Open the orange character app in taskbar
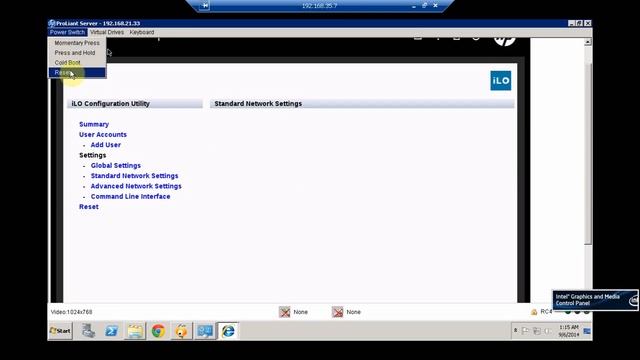The image size is (640, 360). point(182,331)
